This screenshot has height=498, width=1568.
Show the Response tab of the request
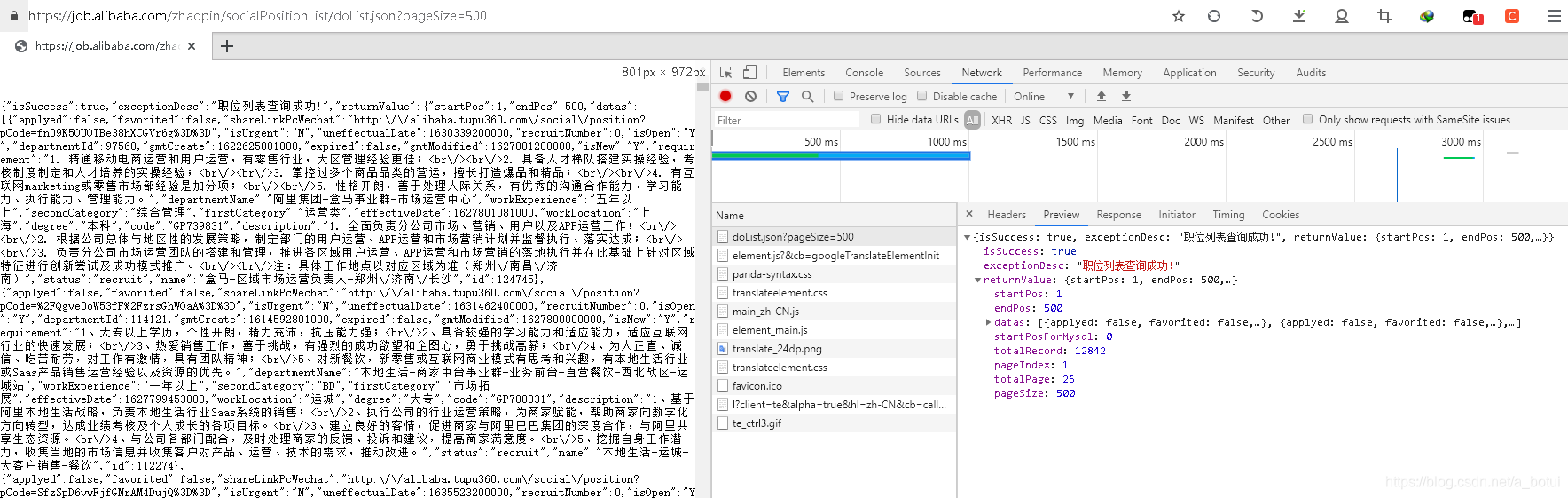(1119, 215)
